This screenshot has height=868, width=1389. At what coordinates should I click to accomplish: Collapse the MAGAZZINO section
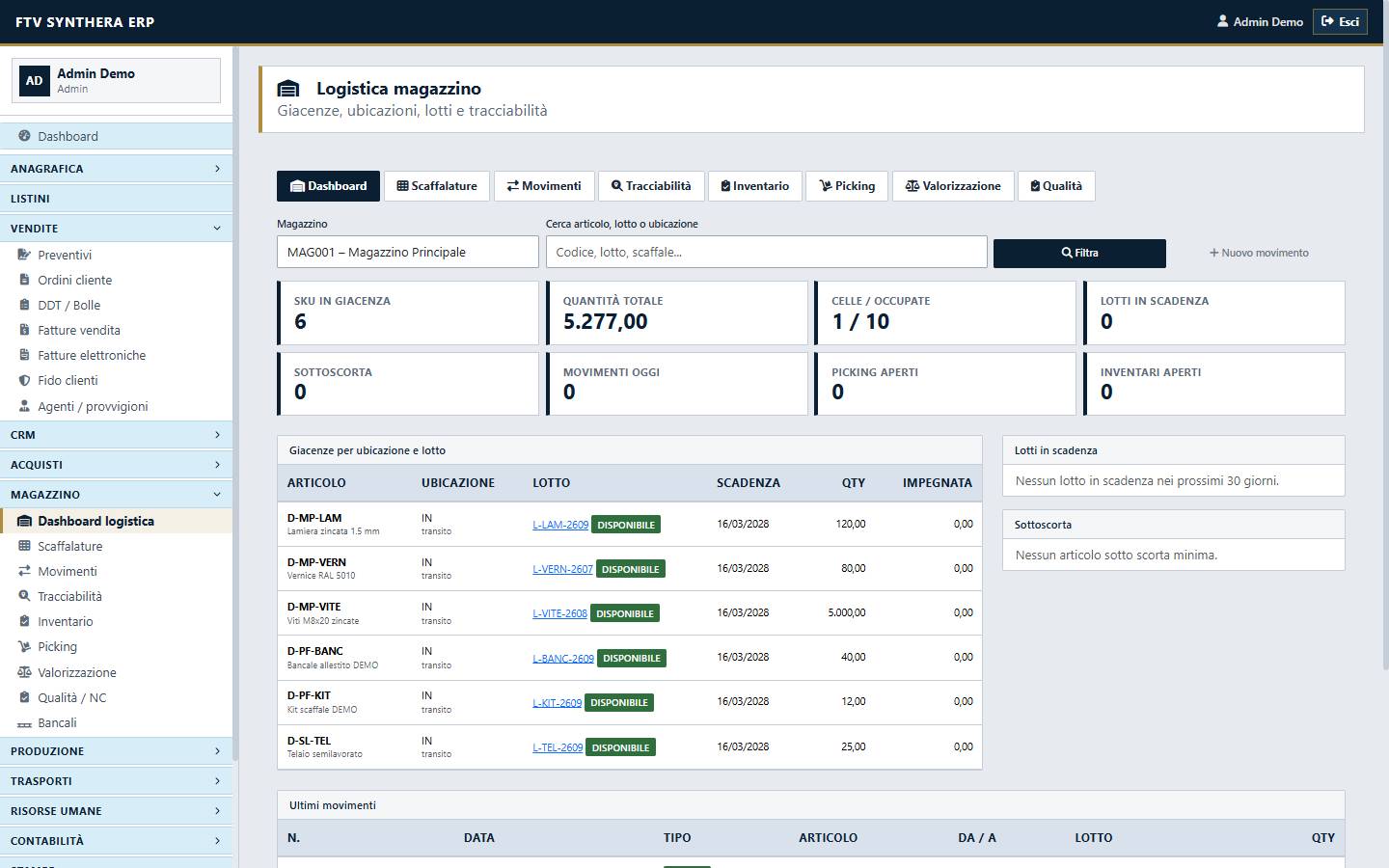pos(116,495)
